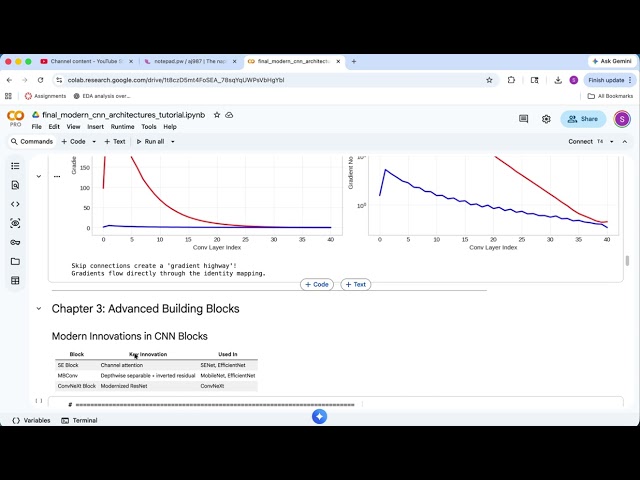Click the Chrome profile S icon
This screenshot has height=480, width=640.
coord(573,80)
